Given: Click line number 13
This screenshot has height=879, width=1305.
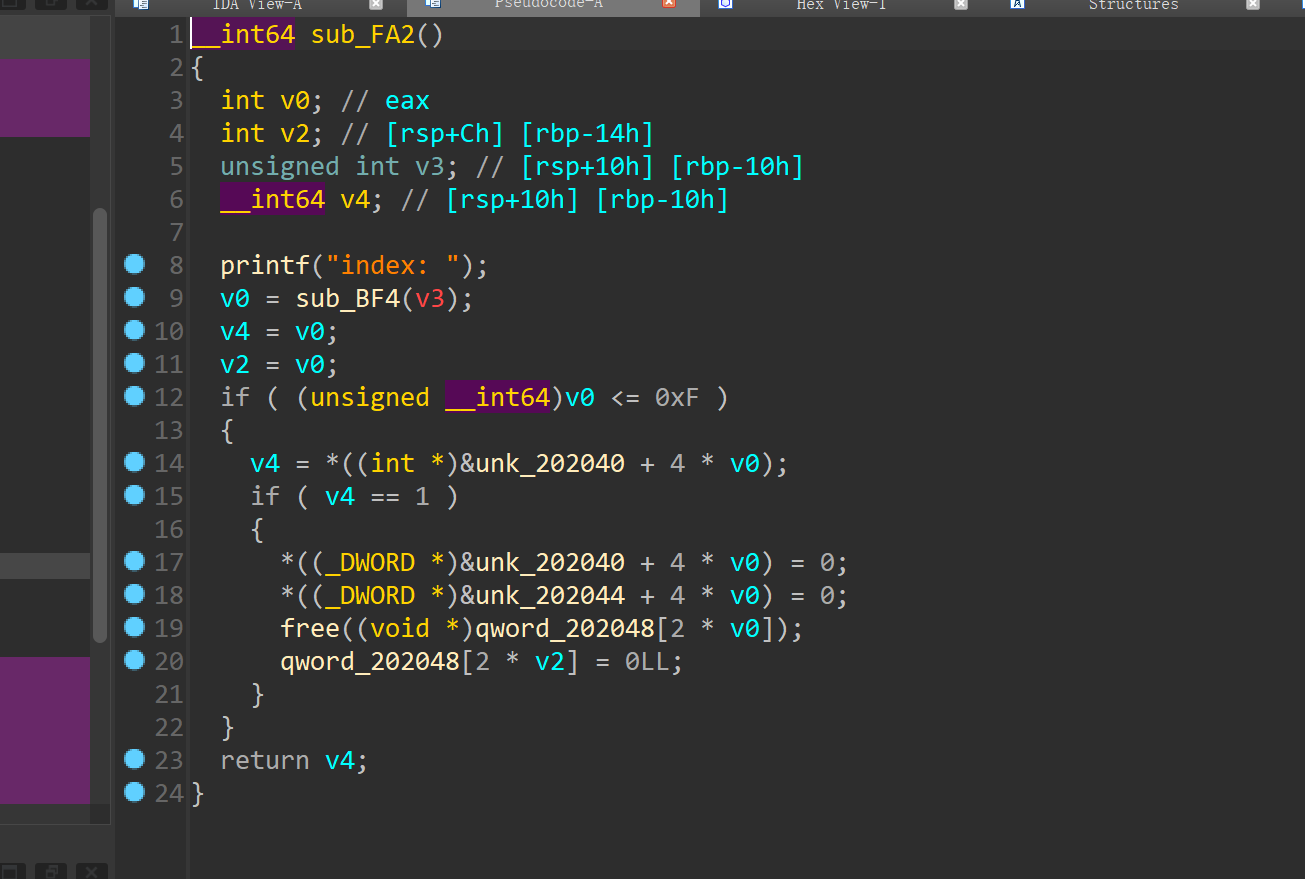Looking at the screenshot, I should (169, 431).
